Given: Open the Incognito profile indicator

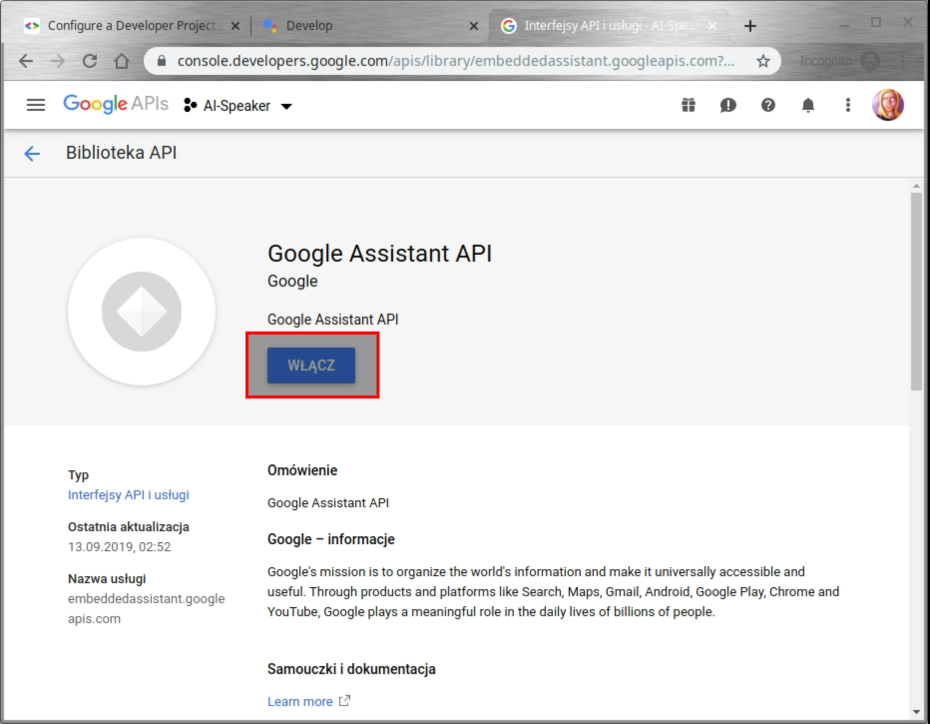Looking at the screenshot, I should [x=839, y=60].
